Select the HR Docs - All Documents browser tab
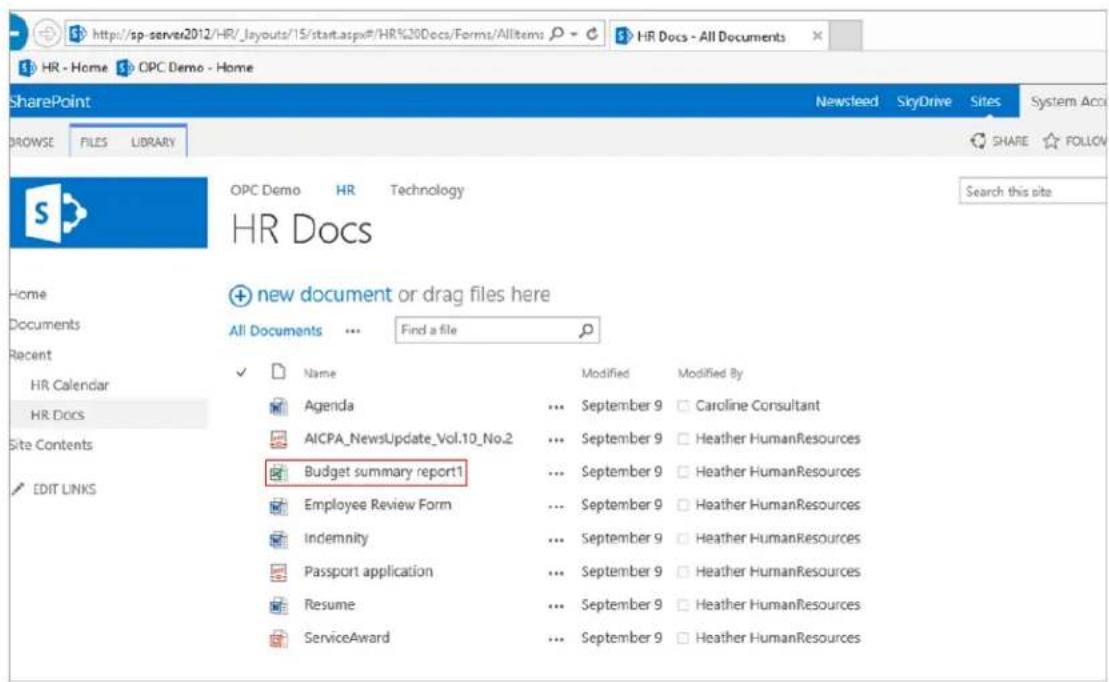The image size is (1109, 682). coord(717,36)
